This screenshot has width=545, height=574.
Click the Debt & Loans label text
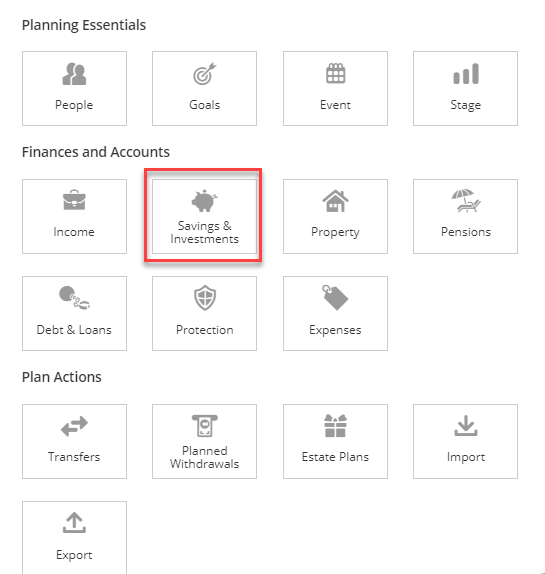(x=74, y=330)
